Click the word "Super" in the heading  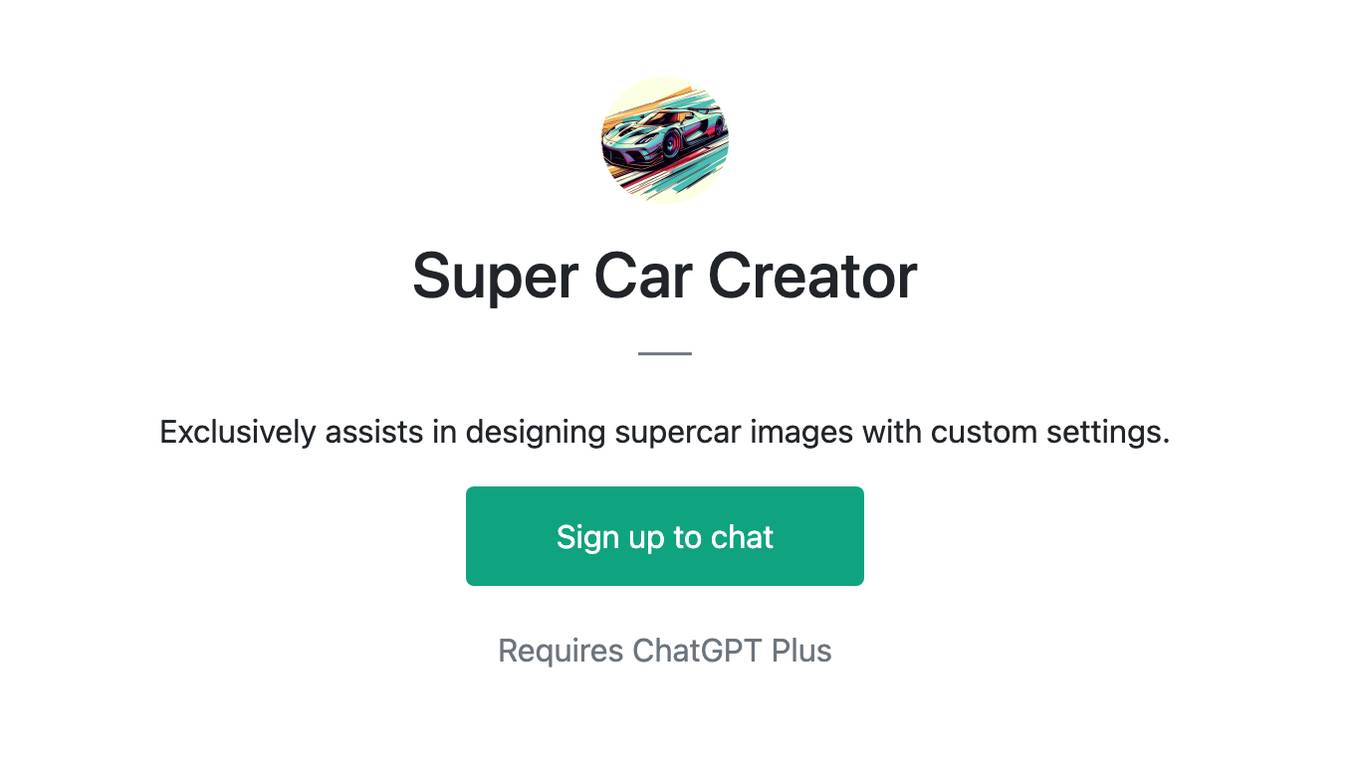(495, 278)
